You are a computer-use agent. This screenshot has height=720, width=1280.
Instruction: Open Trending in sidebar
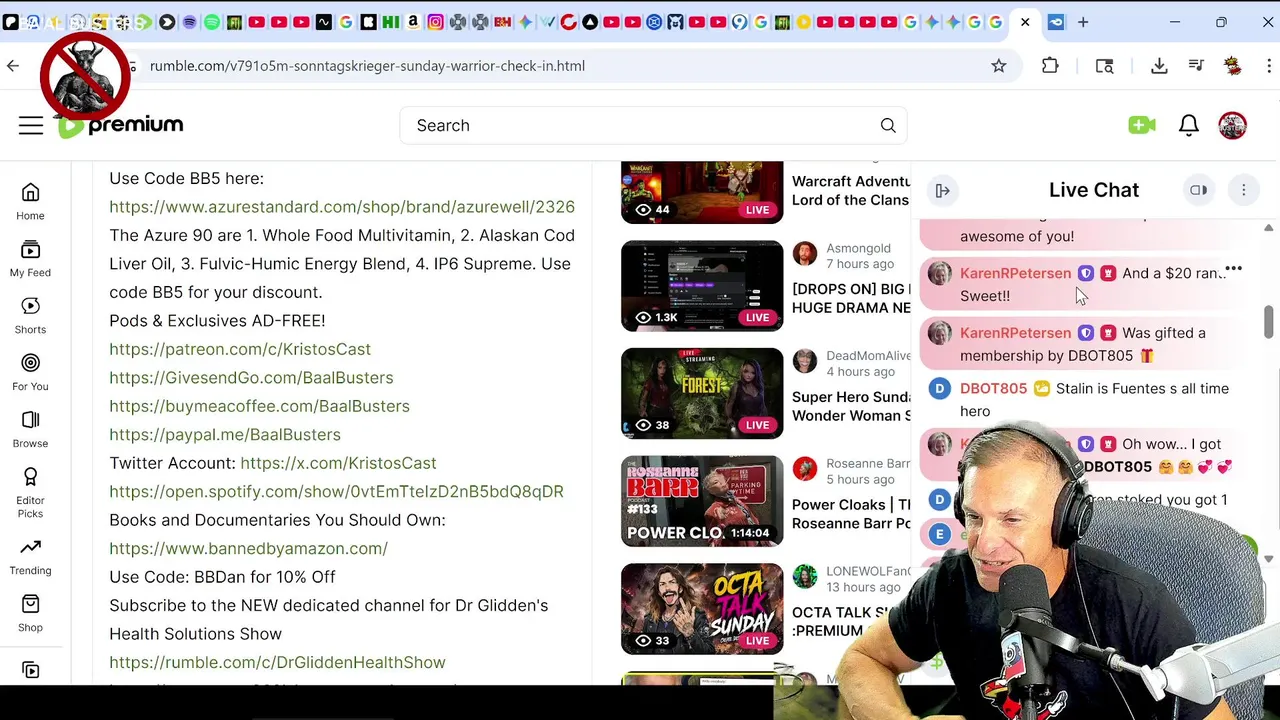pos(30,556)
